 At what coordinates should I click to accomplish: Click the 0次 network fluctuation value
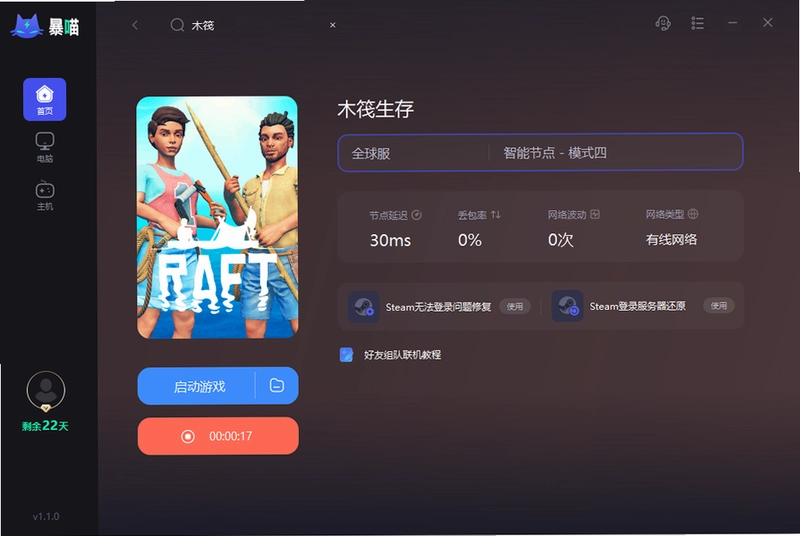pos(561,240)
